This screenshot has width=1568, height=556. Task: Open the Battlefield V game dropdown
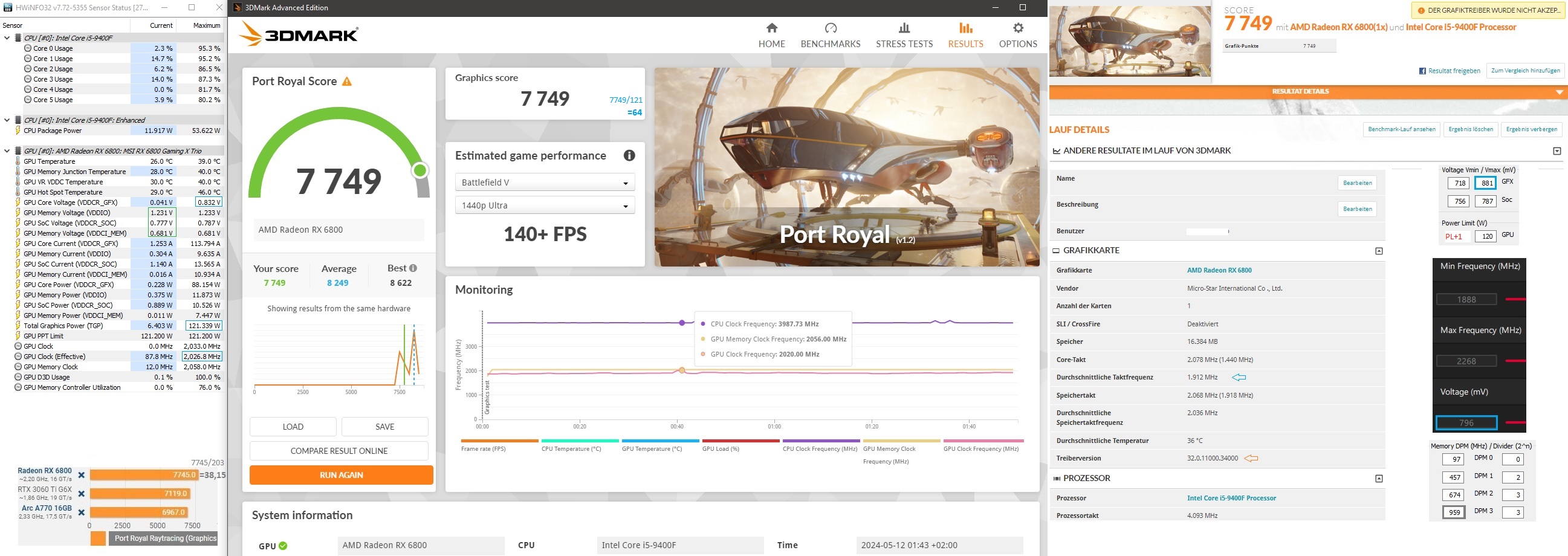pyautogui.click(x=545, y=183)
